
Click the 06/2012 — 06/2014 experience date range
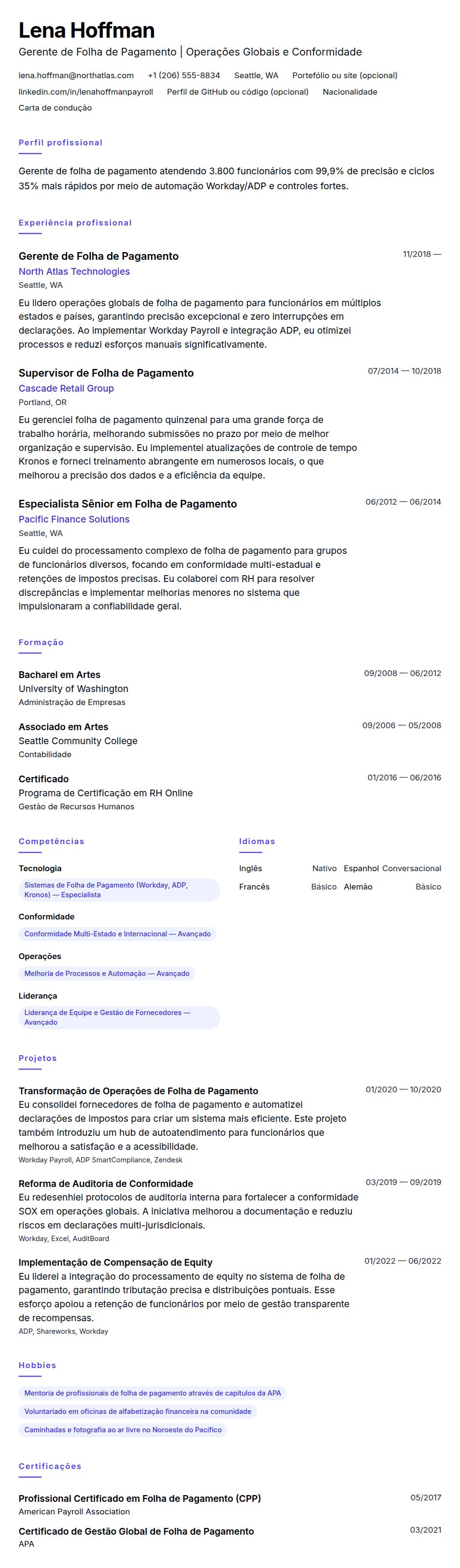[x=404, y=502]
